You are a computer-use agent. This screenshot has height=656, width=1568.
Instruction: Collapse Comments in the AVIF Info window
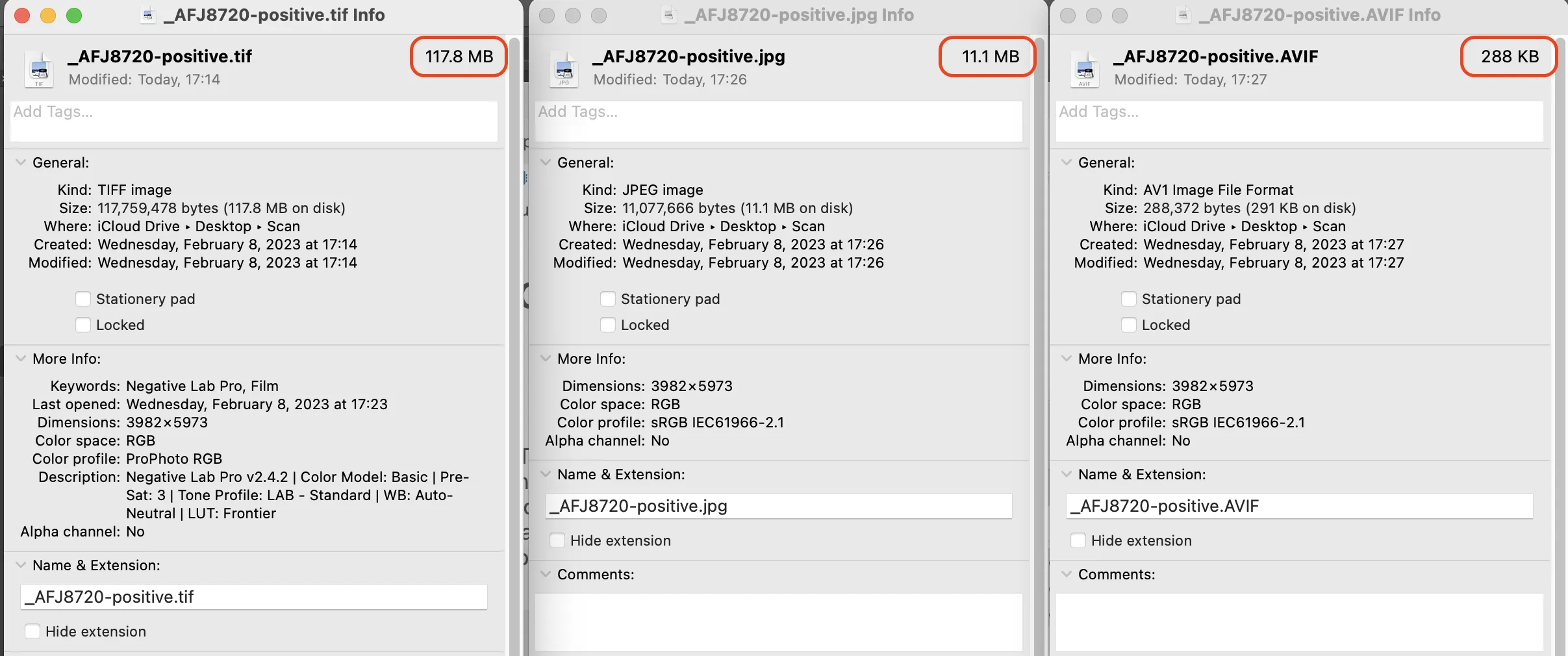1067,574
